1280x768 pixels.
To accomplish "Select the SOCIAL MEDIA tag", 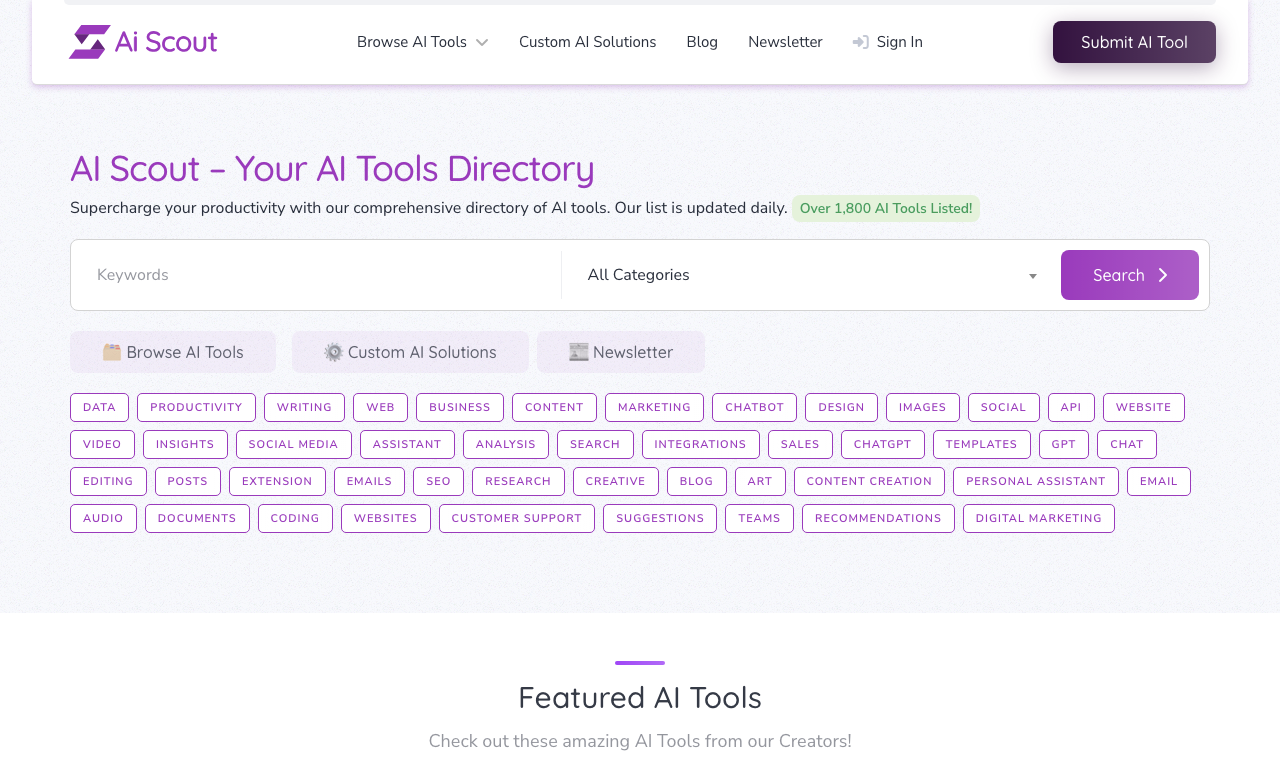I will tap(293, 444).
